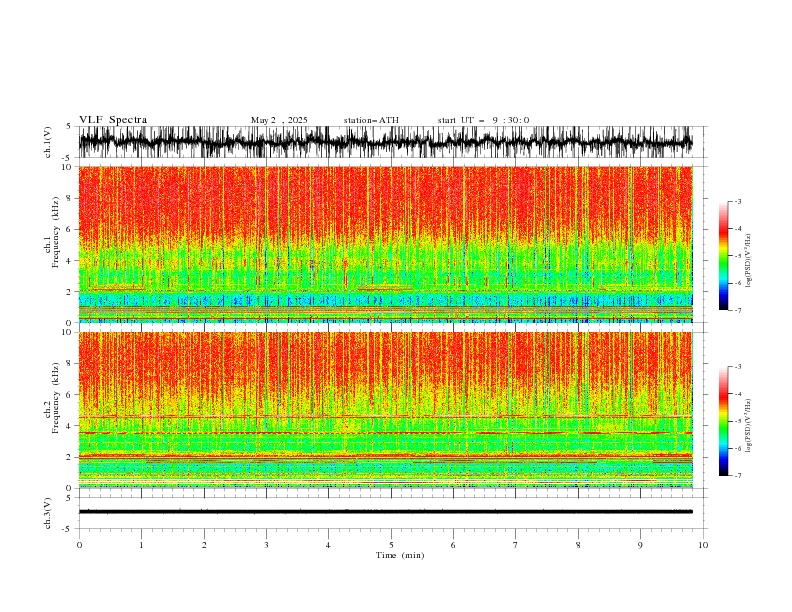Click time axis tick label "9"
Viewport: 792px width, 612px height.
640,545
